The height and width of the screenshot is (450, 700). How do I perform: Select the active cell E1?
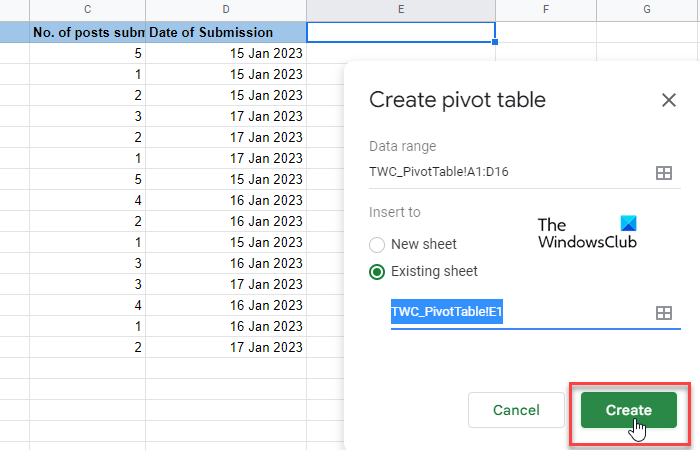click(x=401, y=32)
